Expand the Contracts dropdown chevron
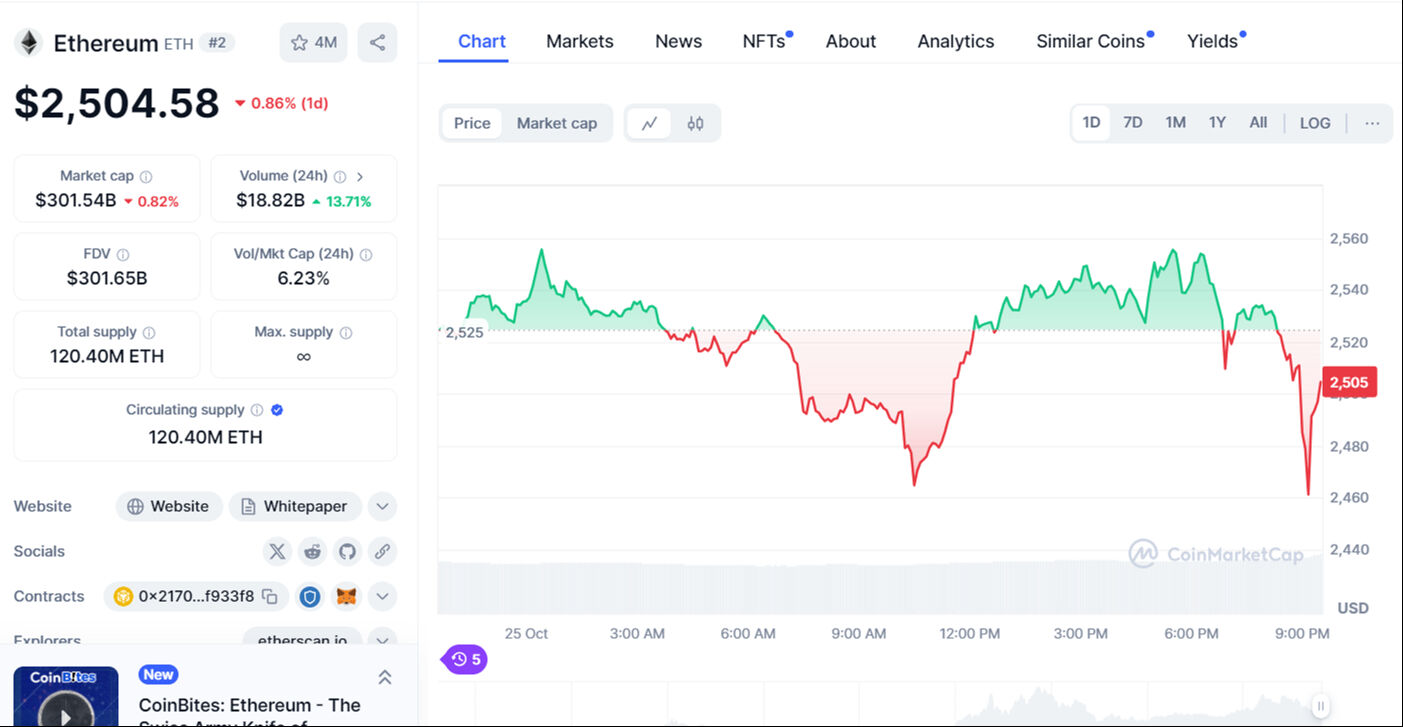 (x=382, y=597)
